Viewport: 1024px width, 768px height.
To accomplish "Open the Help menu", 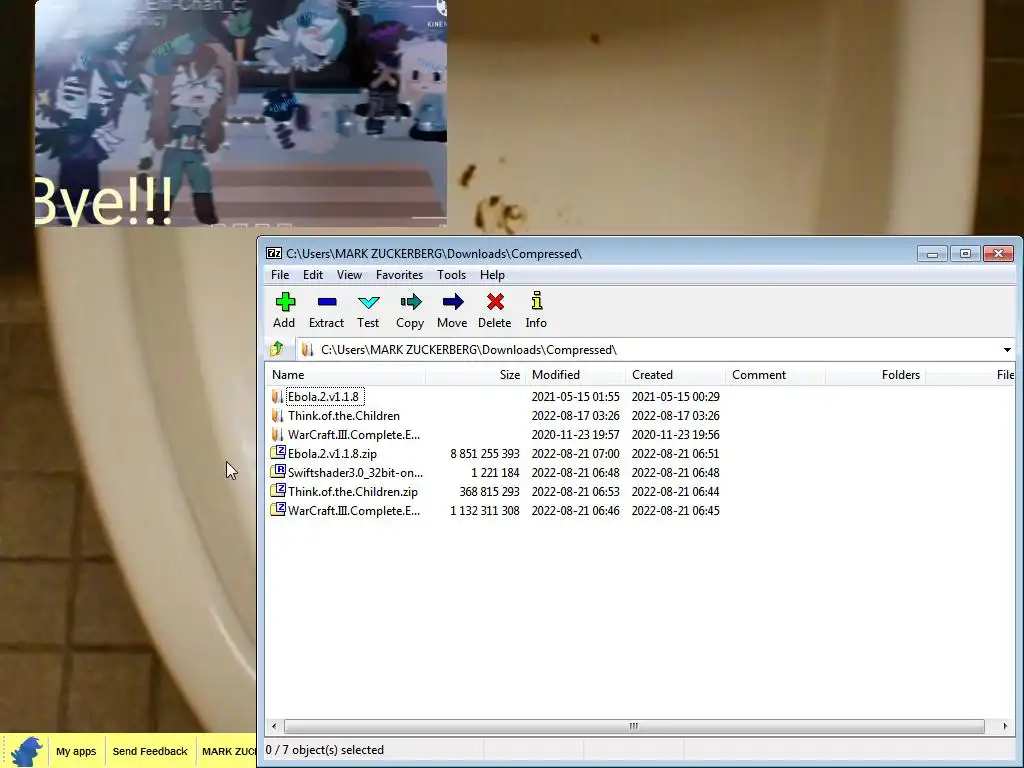I will click(492, 275).
